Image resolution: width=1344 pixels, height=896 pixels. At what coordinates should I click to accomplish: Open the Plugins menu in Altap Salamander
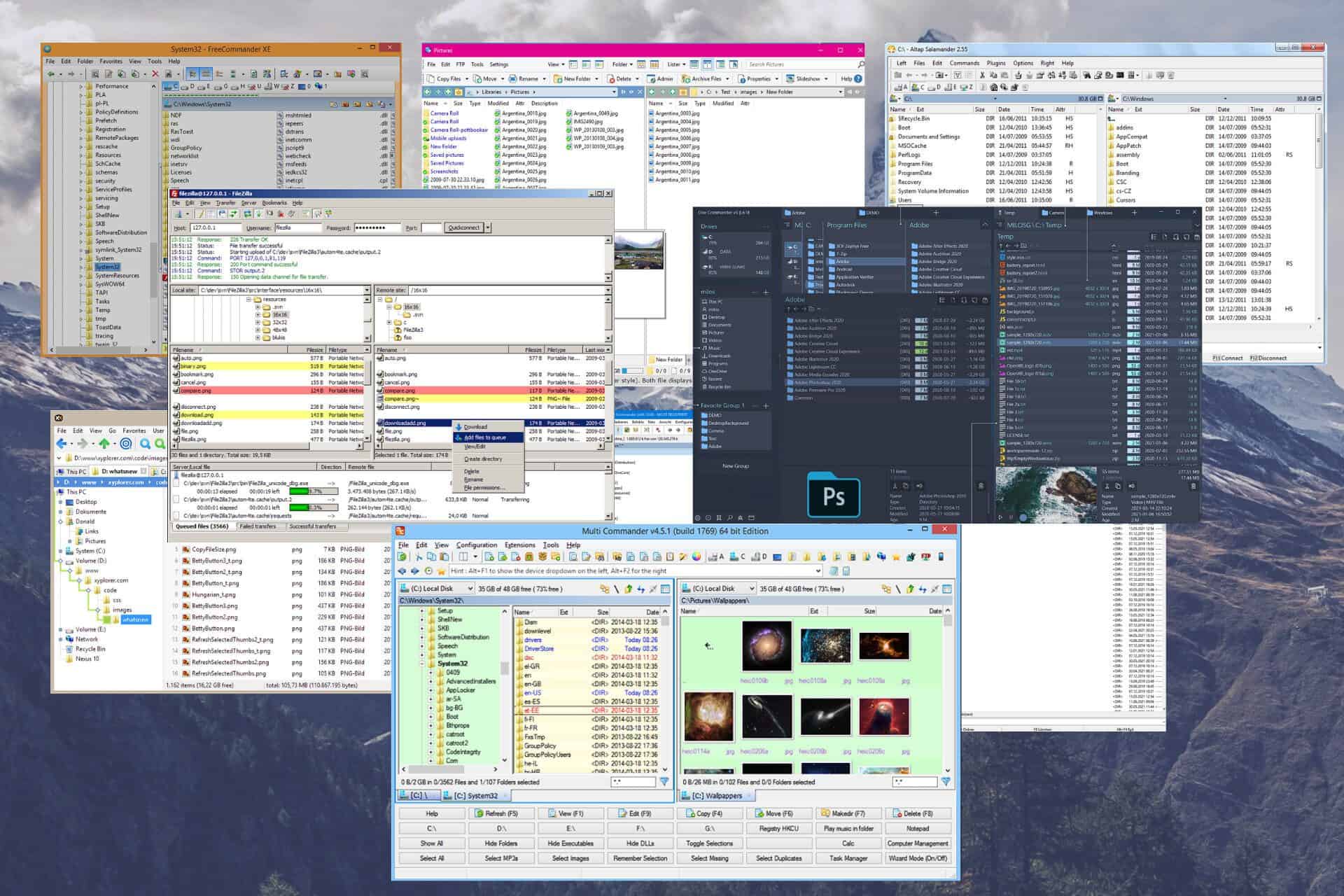995,63
